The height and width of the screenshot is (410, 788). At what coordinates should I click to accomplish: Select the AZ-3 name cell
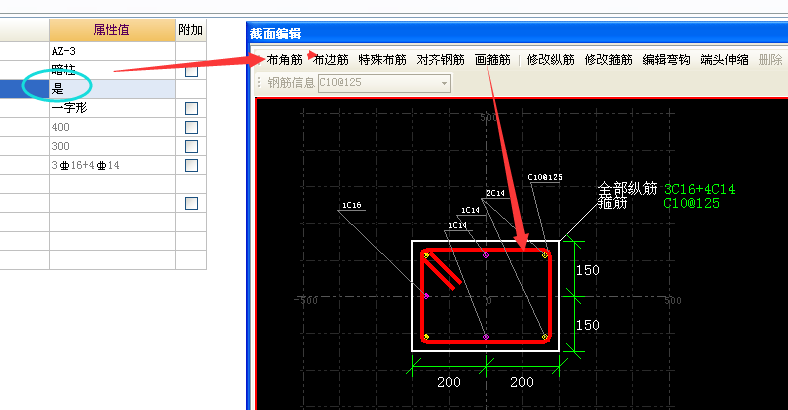(x=112, y=51)
